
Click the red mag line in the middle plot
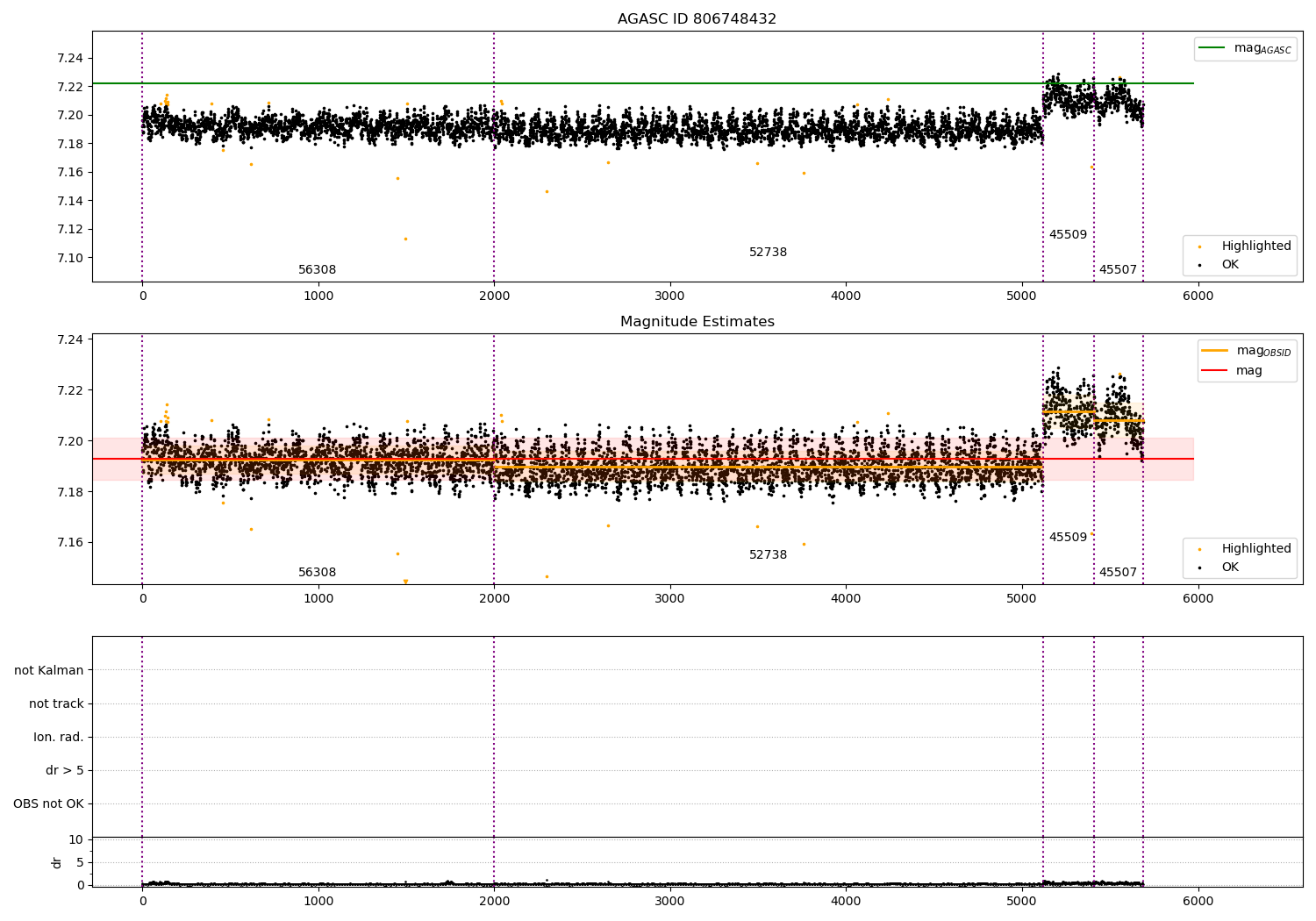click(643, 459)
